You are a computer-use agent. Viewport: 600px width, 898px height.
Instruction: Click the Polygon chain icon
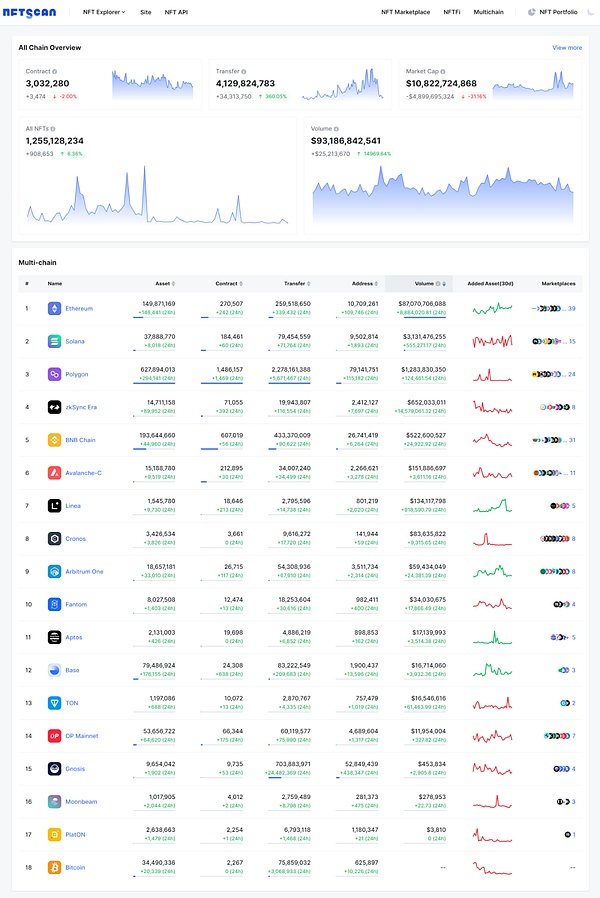(x=54, y=374)
